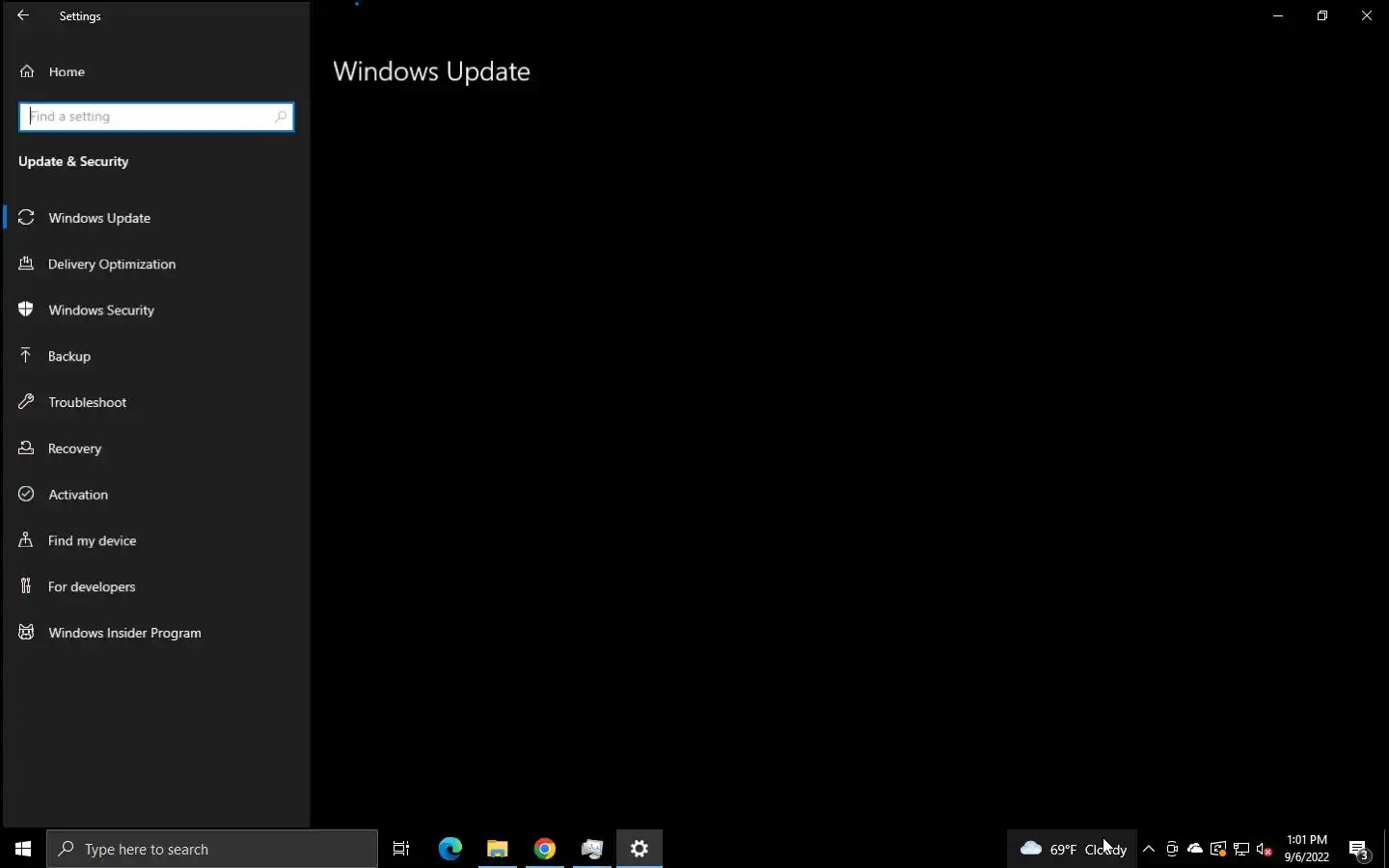Open File Explorer from the taskbar
1389x868 pixels.
click(x=498, y=849)
